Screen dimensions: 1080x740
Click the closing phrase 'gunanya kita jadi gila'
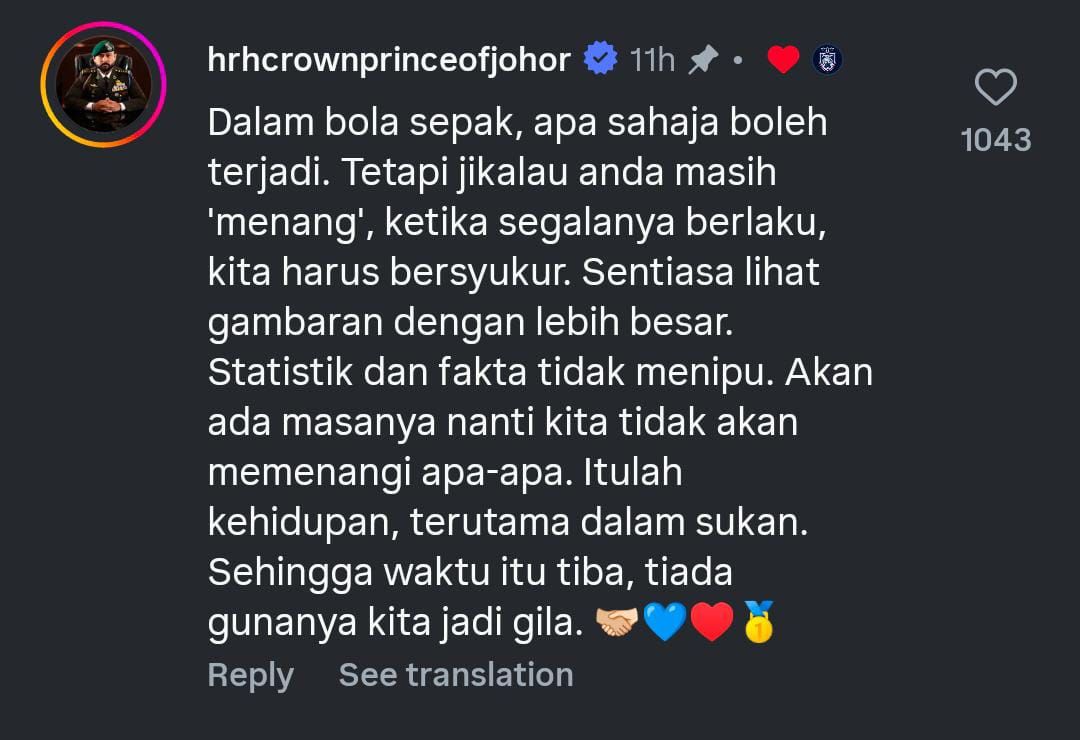(x=395, y=623)
